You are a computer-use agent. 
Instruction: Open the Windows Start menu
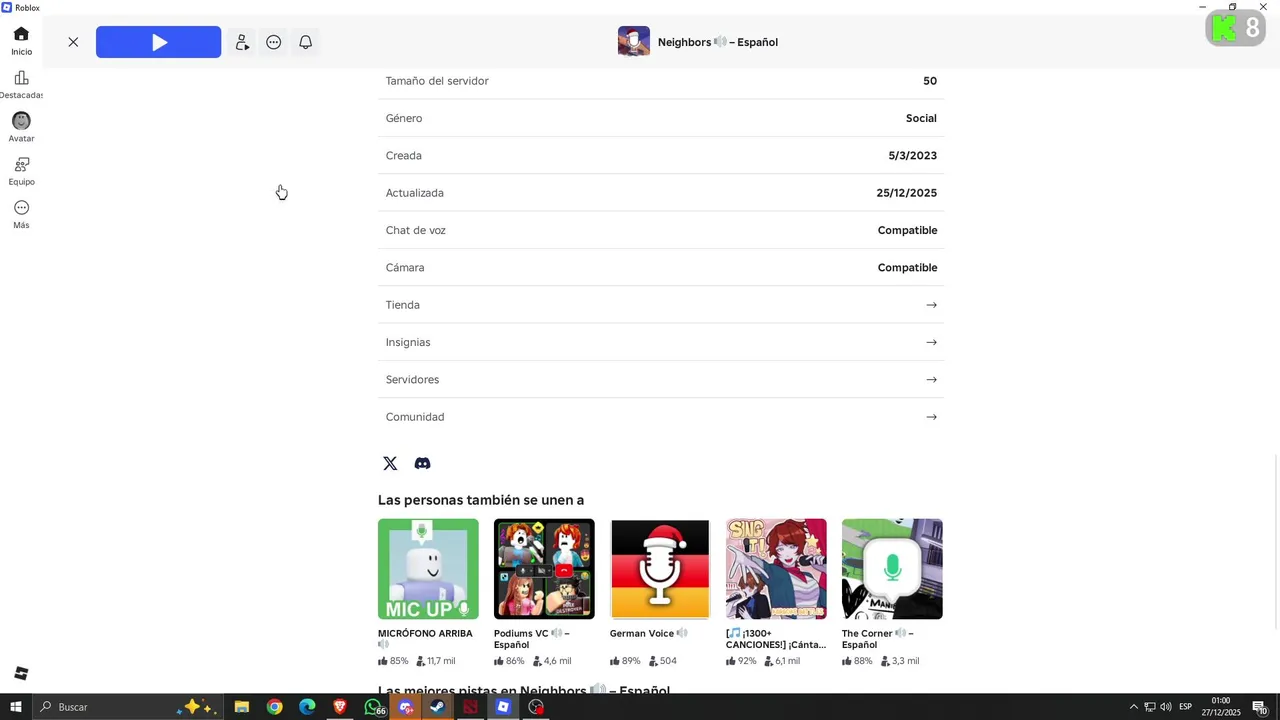tap(16, 707)
